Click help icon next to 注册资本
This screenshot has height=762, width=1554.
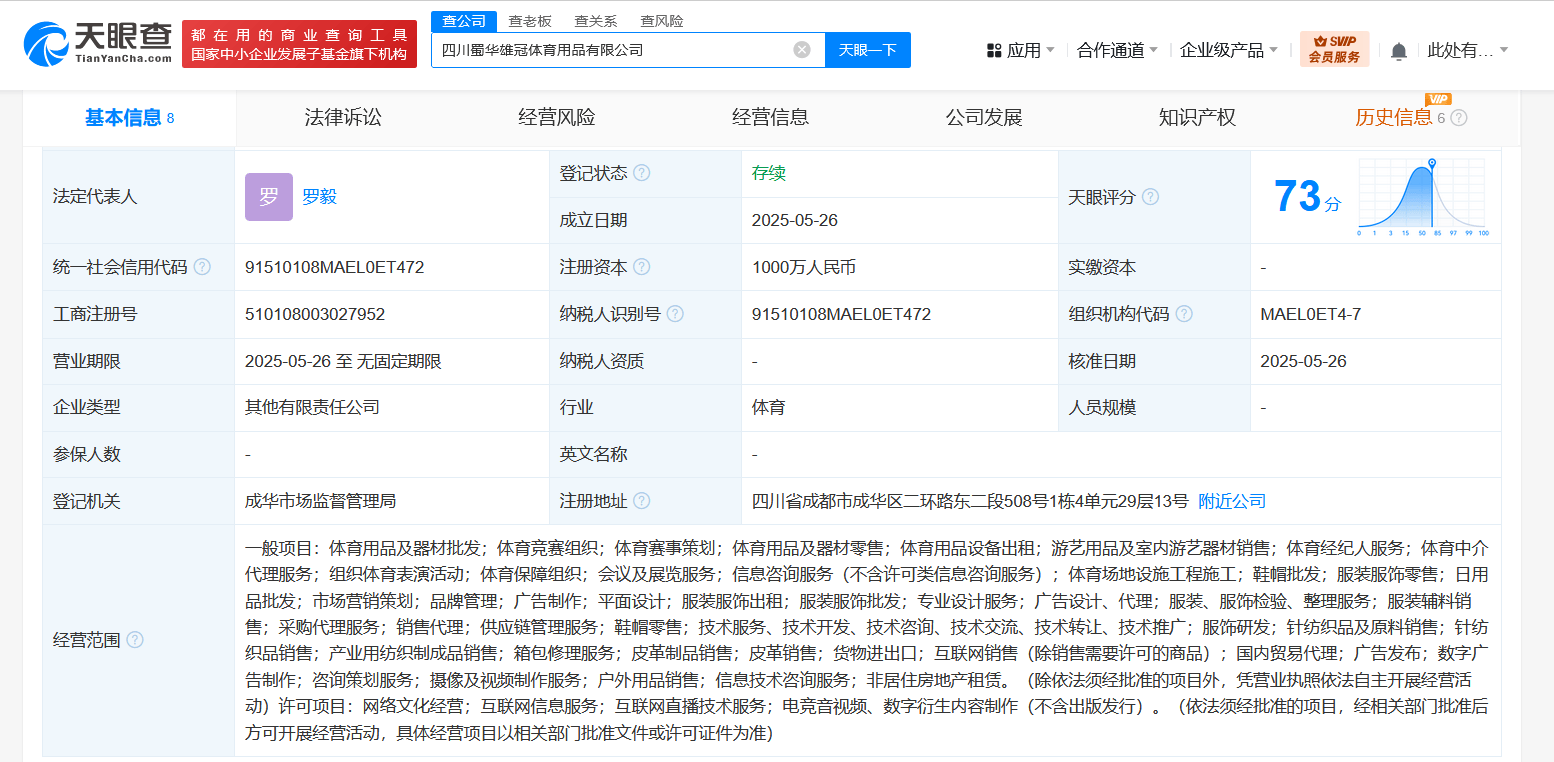(x=642, y=267)
